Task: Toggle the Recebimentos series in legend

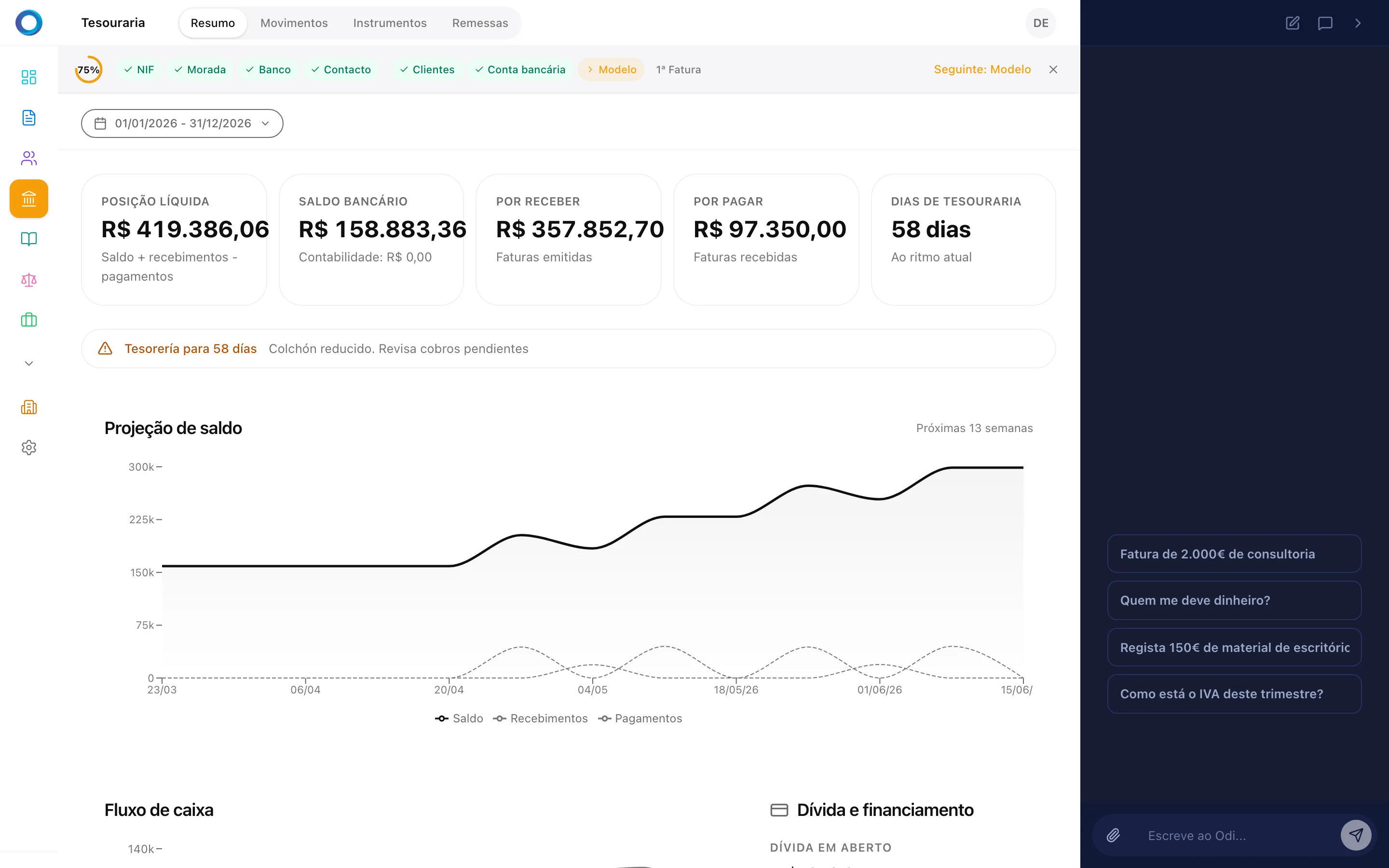Action: (x=540, y=719)
